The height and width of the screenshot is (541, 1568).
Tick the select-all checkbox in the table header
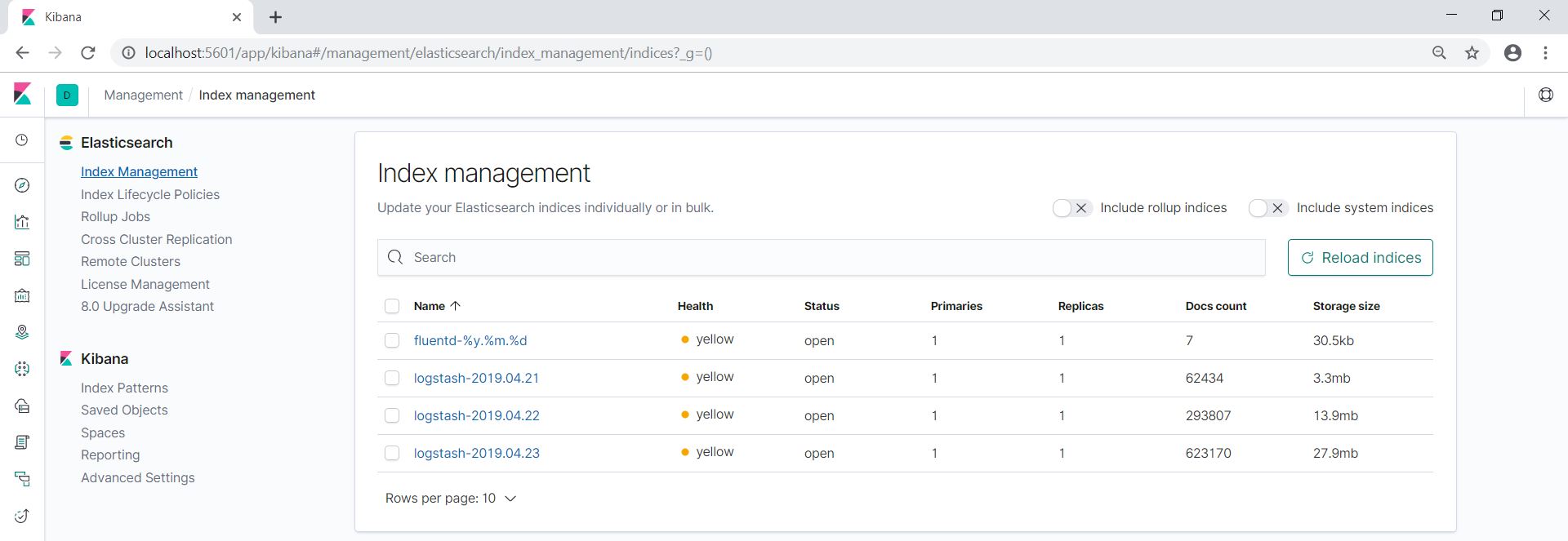pyautogui.click(x=392, y=306)
